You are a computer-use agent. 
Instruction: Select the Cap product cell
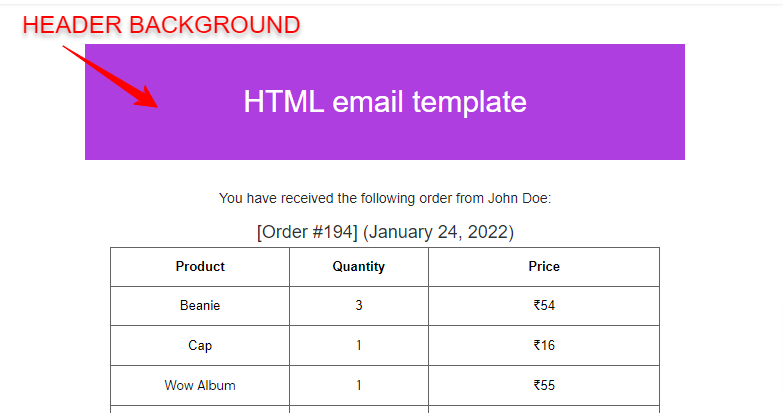(200, 346)
